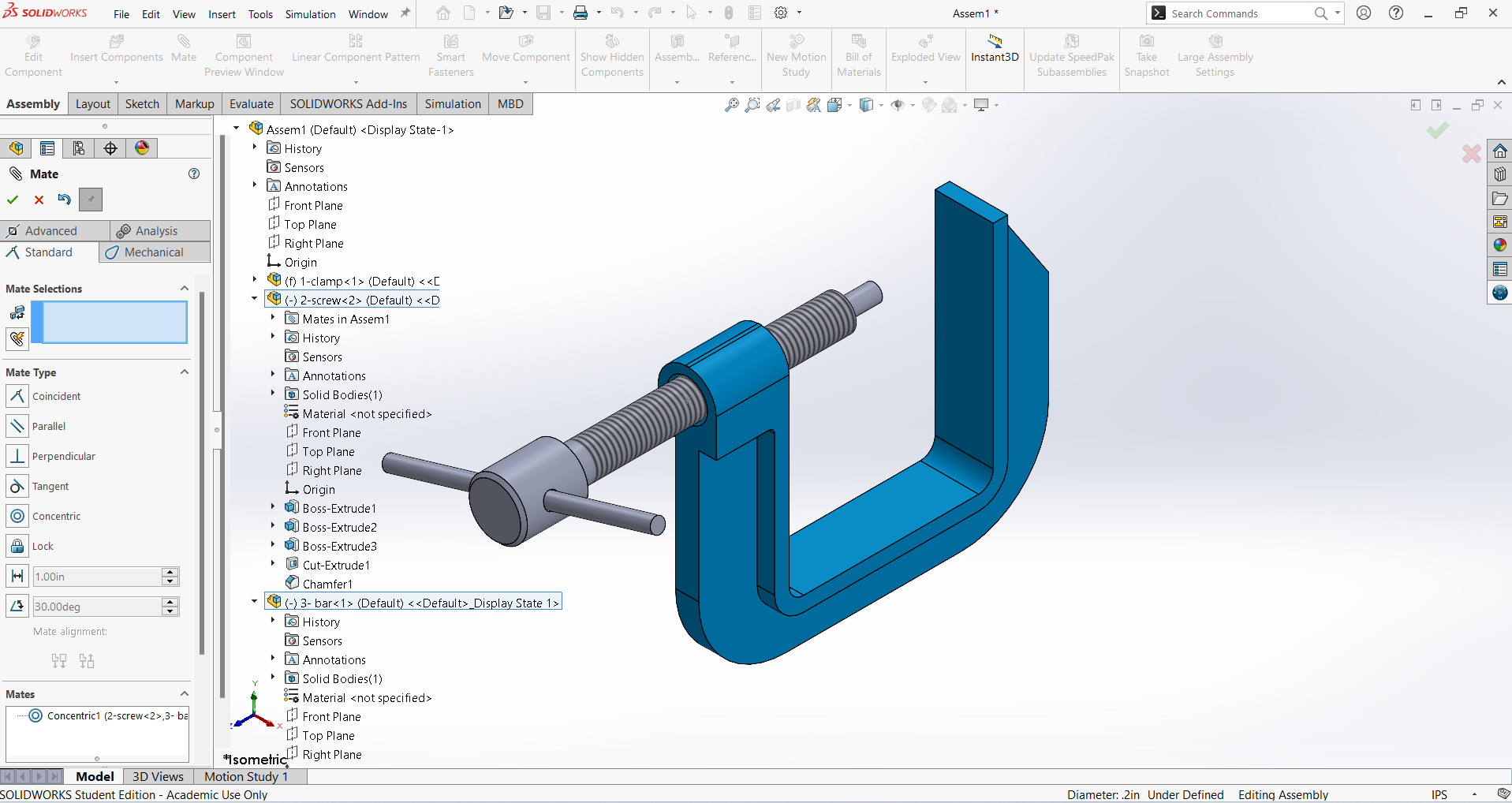Collapse the 3- bar<1> component node
Viewport: 1512px width, 803px height.
pos(254,601)
